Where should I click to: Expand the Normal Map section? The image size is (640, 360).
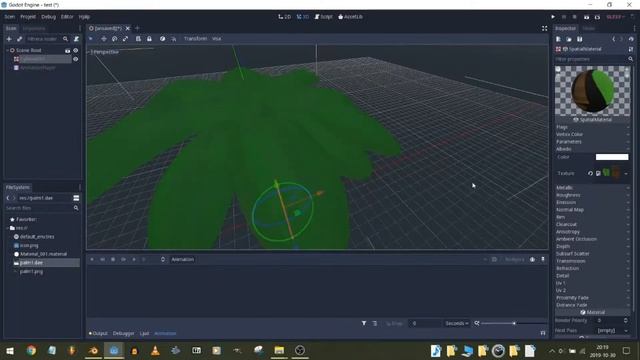pyautogui.click(x=592, y=210)
